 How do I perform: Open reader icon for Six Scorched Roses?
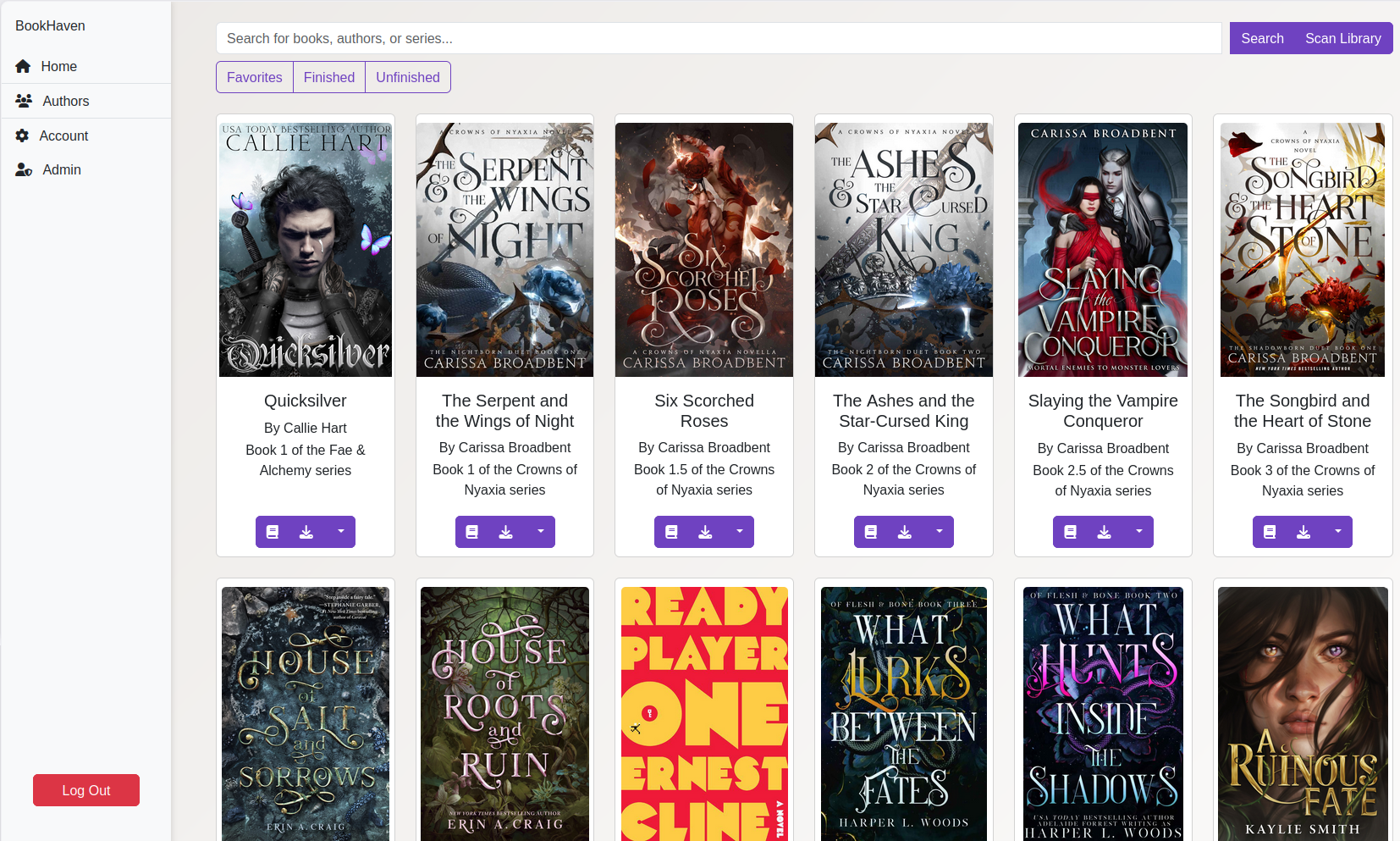click(x=671, y=532)
